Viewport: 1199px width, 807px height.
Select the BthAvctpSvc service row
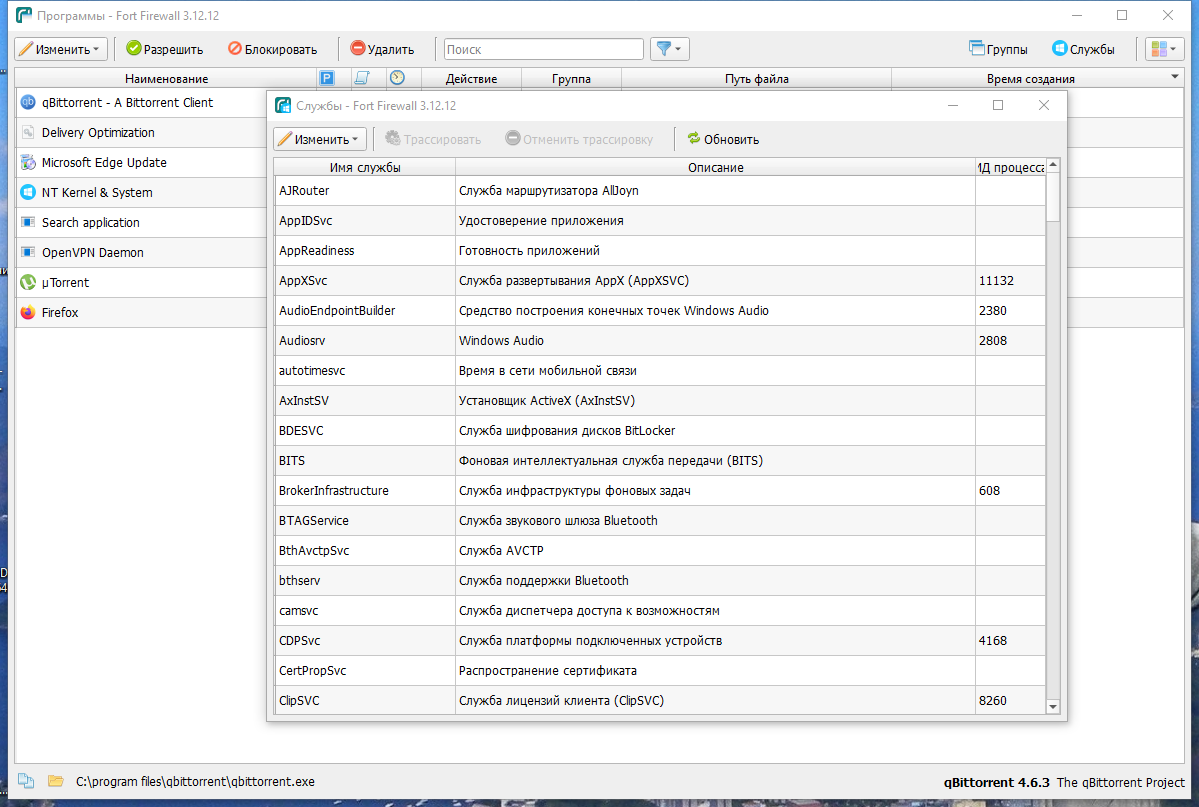tap(659, 550)
